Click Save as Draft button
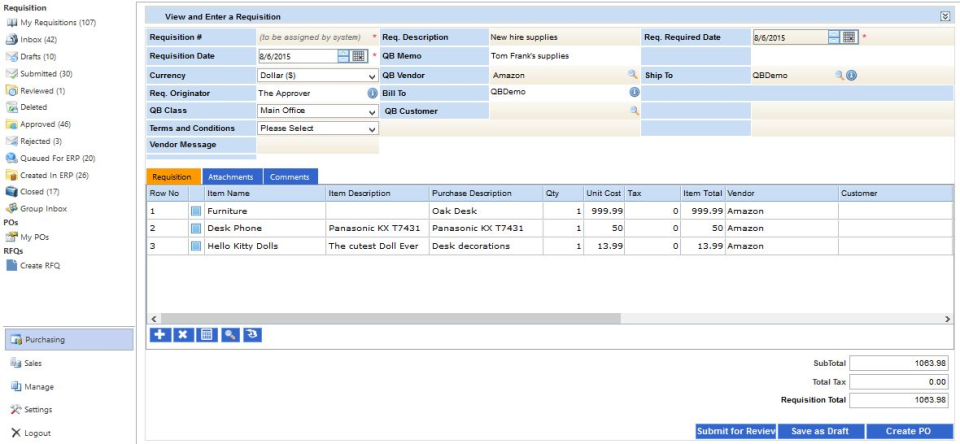The image size is (960, 444). coord(821,431)
